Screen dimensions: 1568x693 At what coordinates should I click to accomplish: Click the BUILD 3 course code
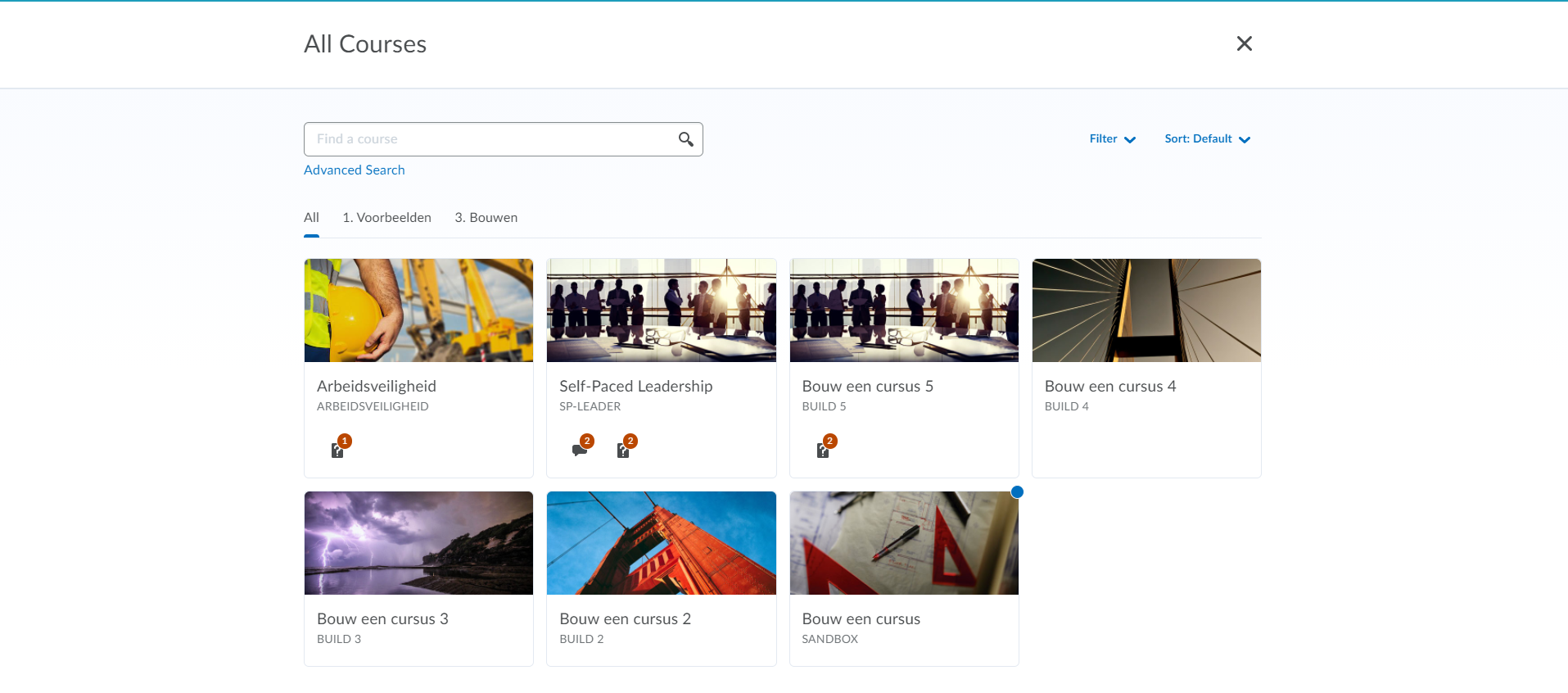click(x=339, y=640)
